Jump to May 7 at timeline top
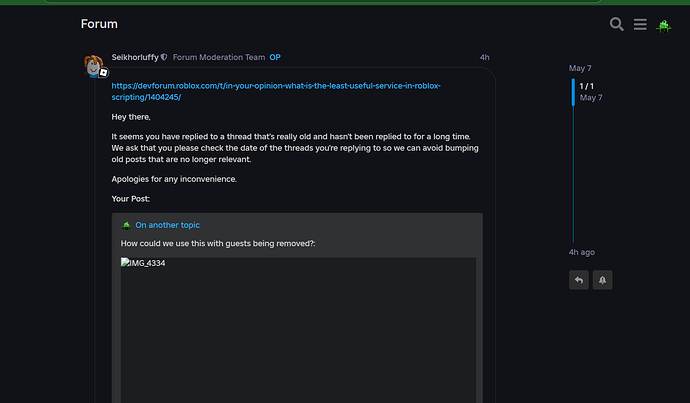 point(580,68)
